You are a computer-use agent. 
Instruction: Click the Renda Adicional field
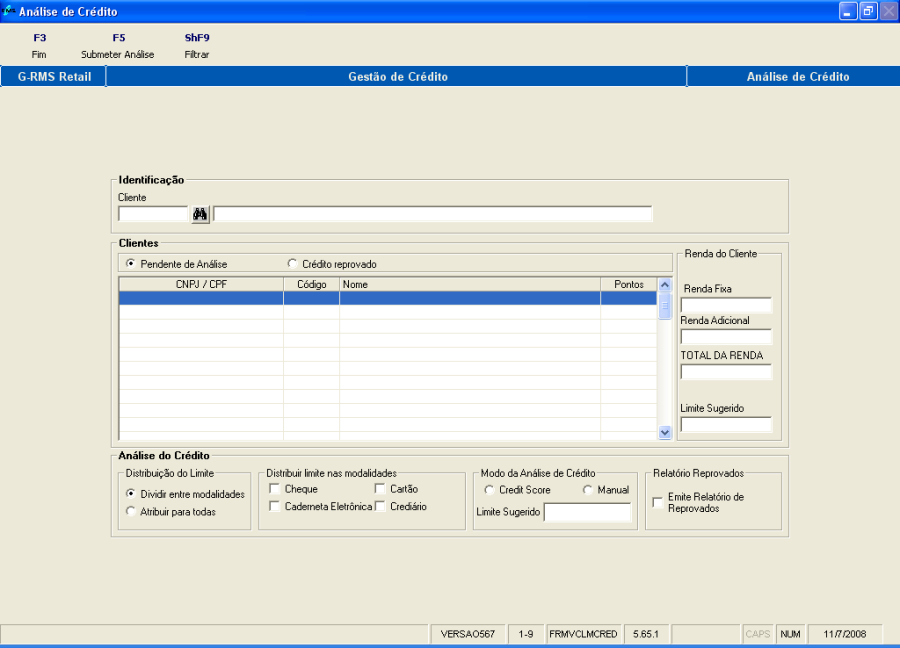click(726, 336)
